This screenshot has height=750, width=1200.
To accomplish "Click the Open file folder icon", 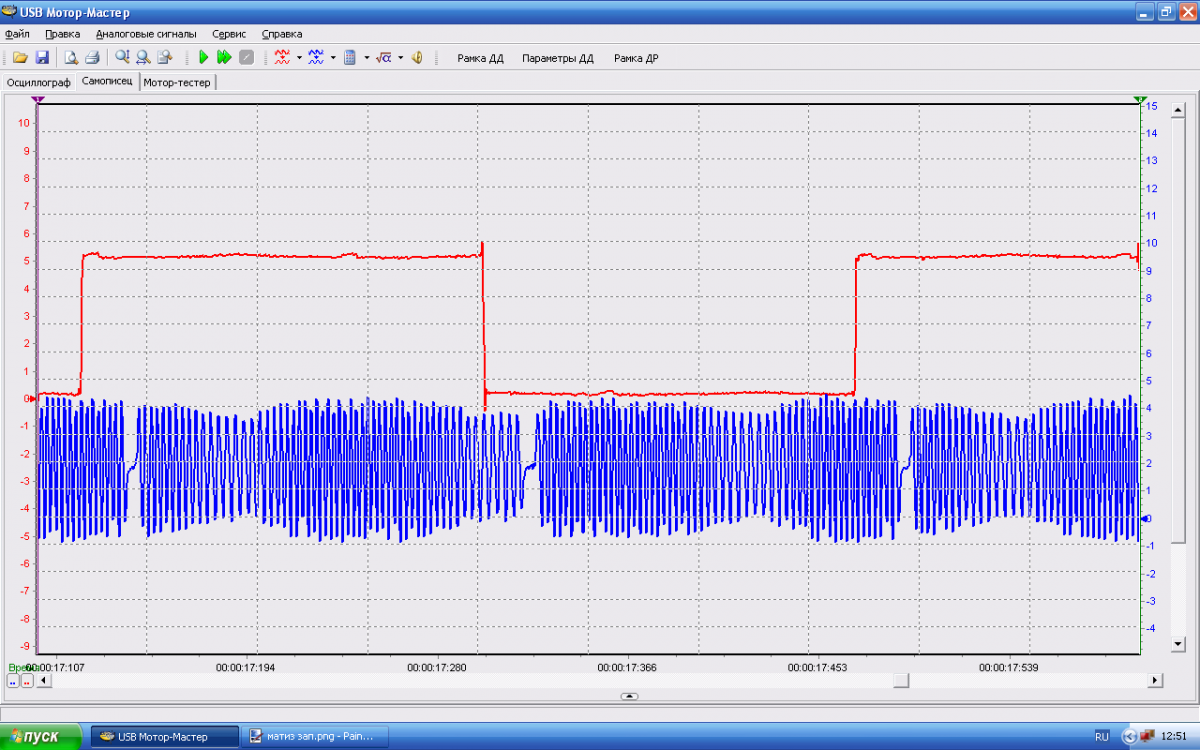I will click(20, 58).
